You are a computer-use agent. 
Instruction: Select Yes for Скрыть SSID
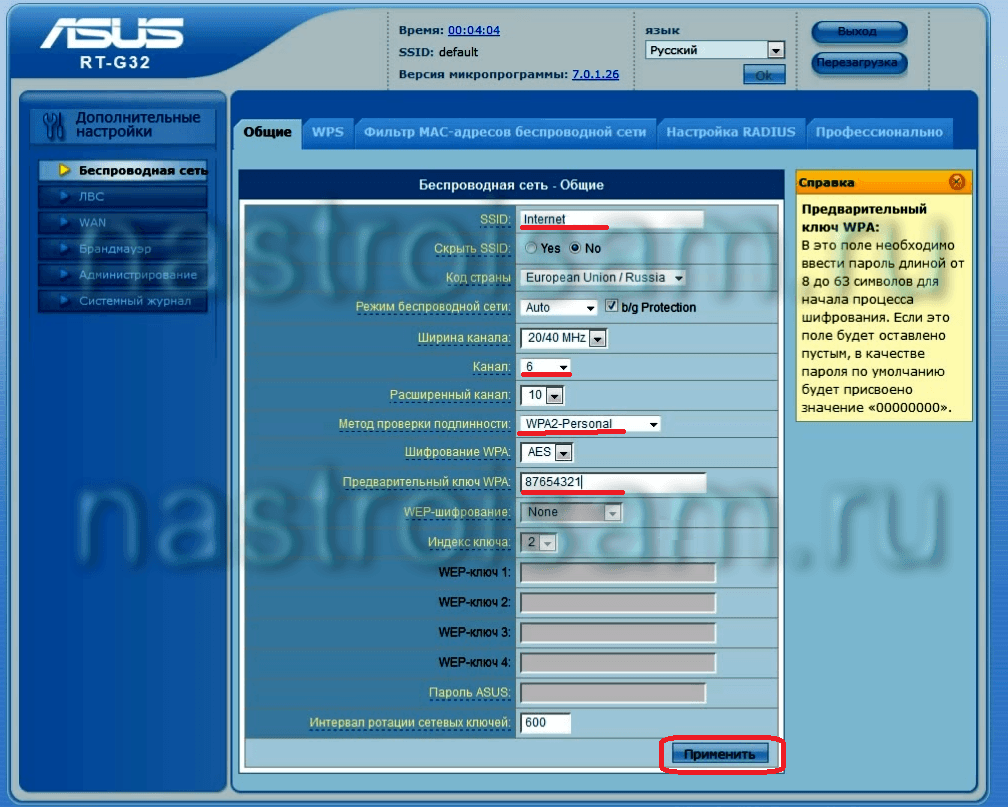tap(530, 248)
